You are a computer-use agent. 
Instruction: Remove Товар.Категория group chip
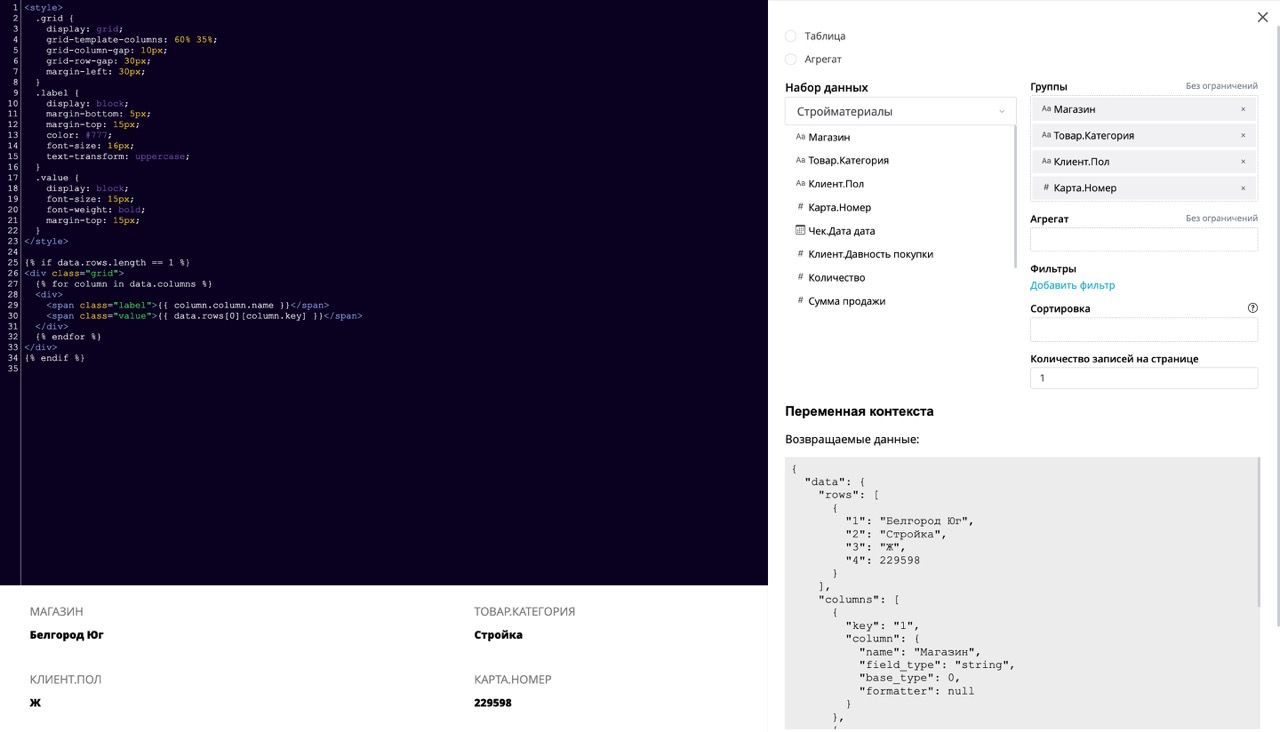click(1243, 135)
